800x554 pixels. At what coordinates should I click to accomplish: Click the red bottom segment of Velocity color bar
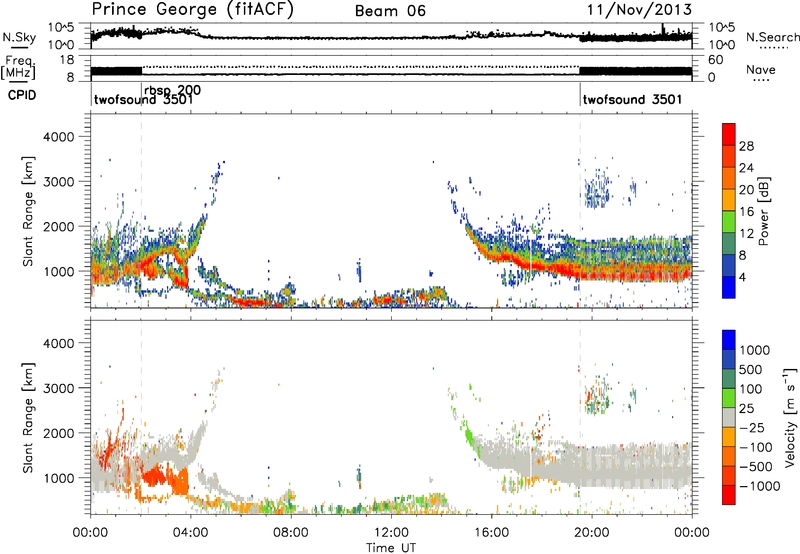click(x=729, y=495)
